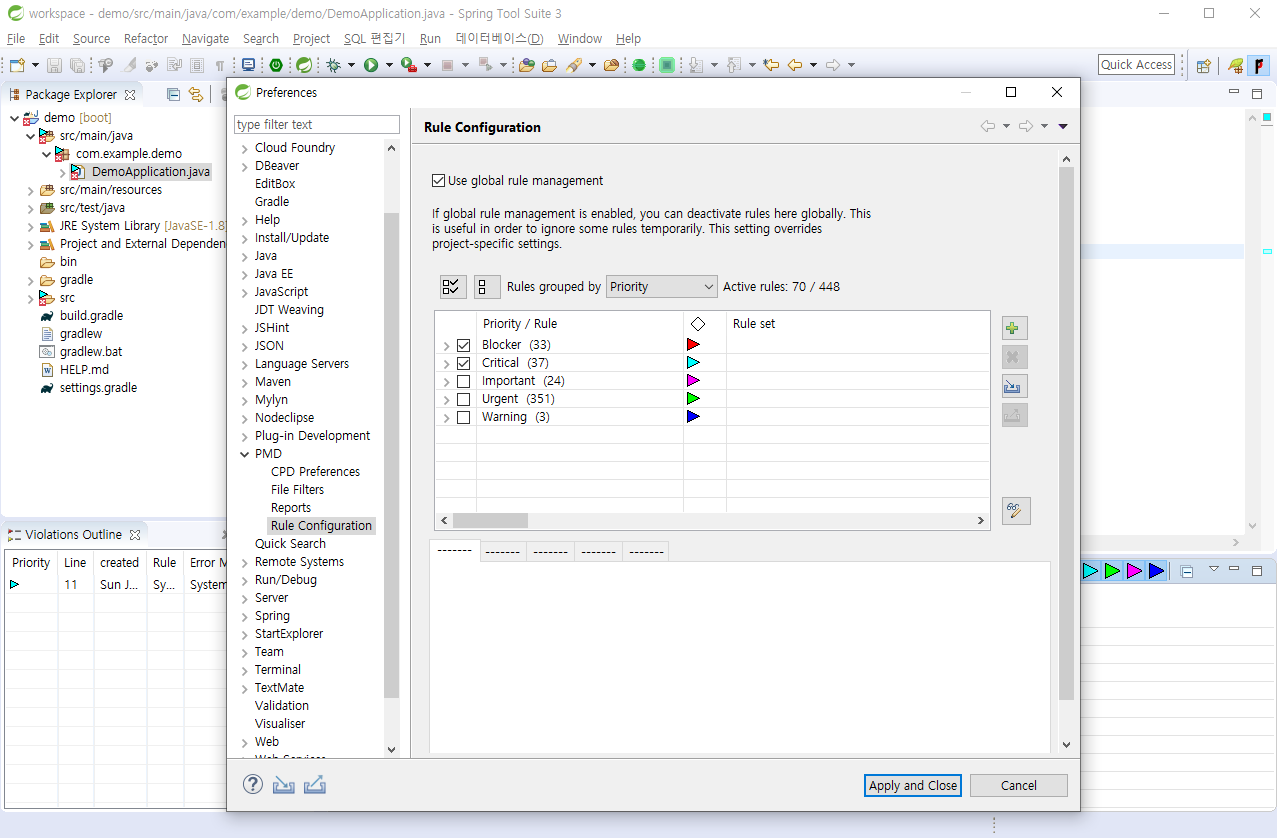Select HELP.md in Package Explorer

[84, 370]
